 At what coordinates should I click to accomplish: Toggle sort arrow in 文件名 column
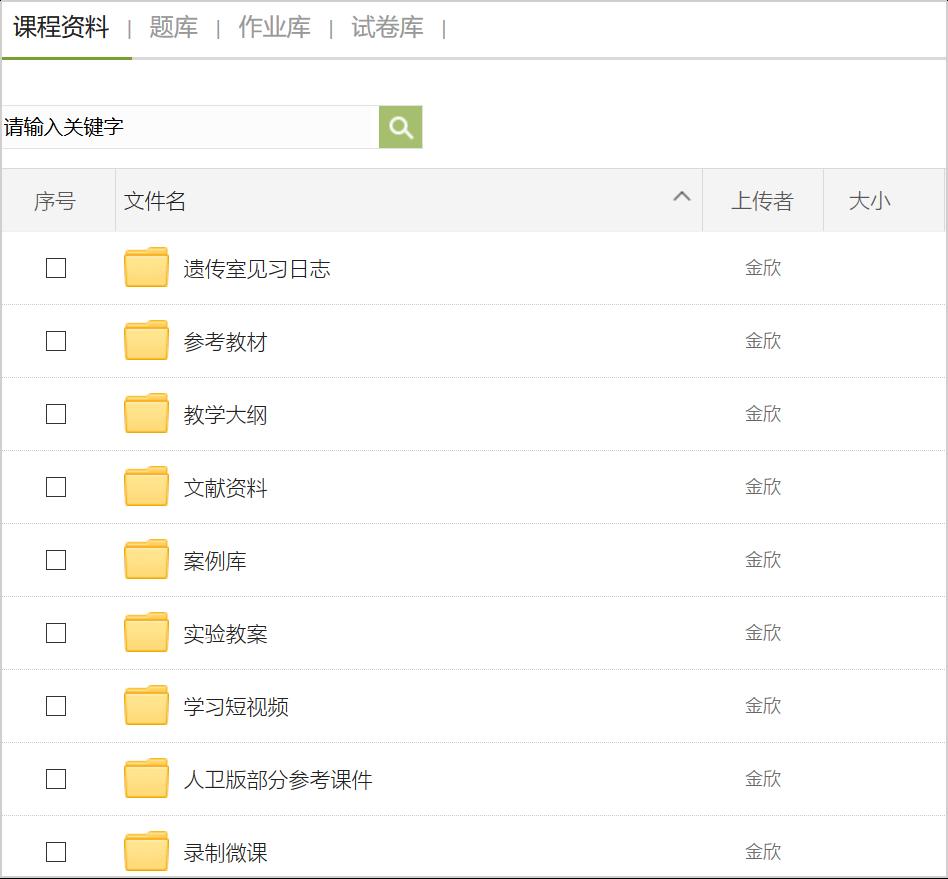682,197
